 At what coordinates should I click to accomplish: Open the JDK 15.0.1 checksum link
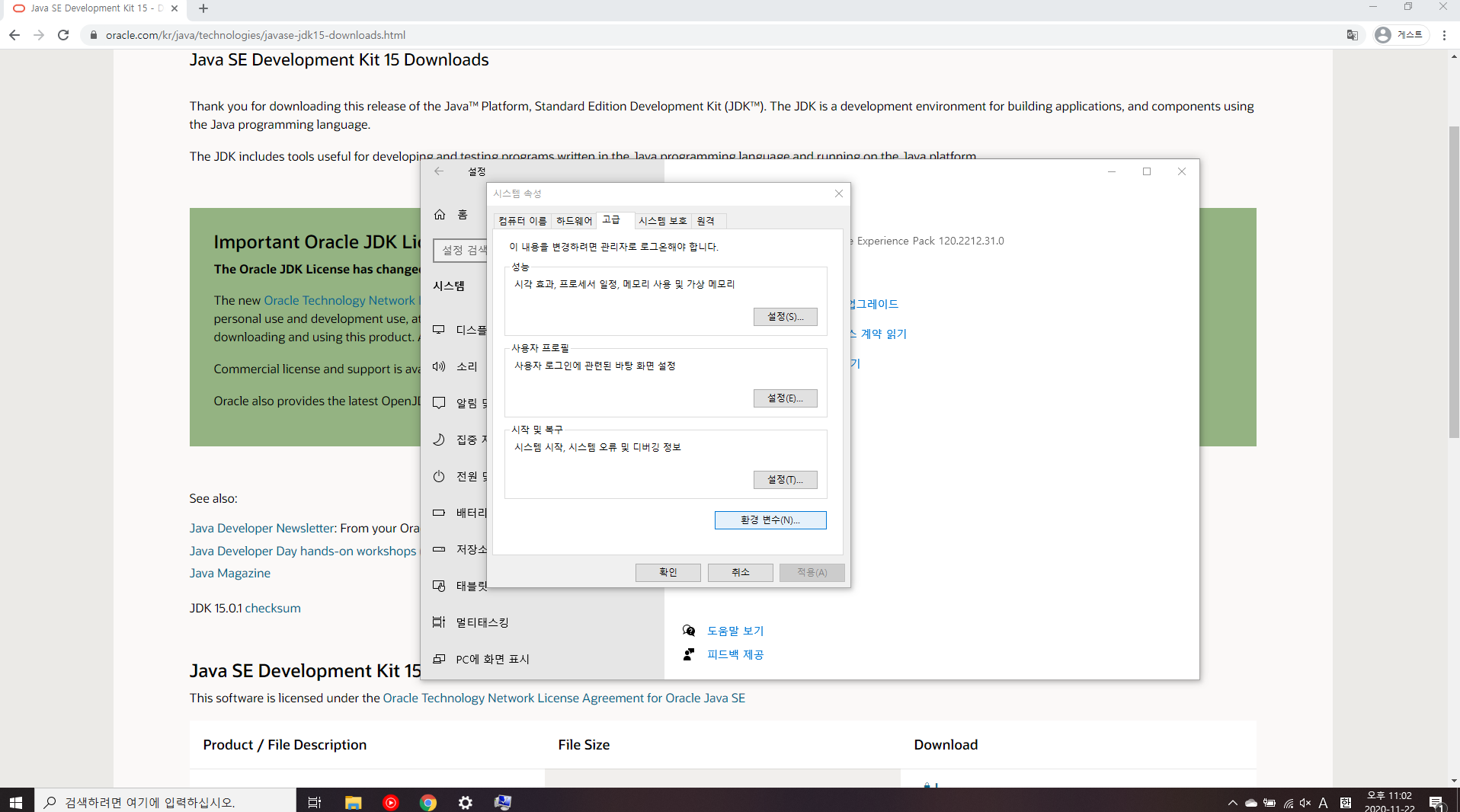tap(273, 608)
